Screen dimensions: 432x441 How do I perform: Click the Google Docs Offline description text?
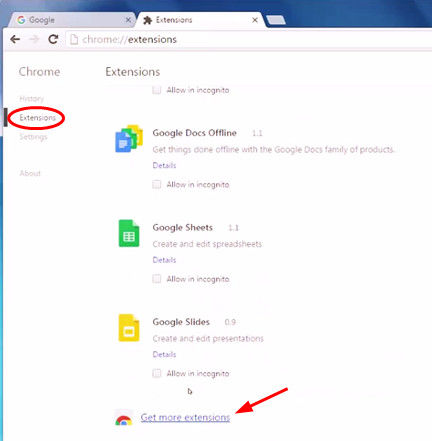(273, 150)
